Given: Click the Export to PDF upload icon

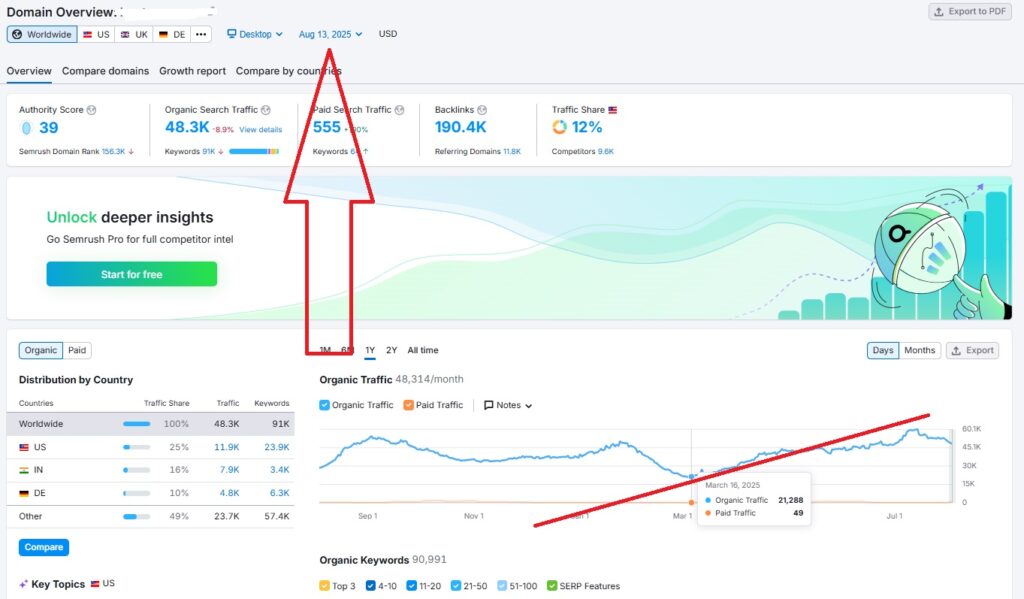Looking at the screenshot, I should point(938,12).
